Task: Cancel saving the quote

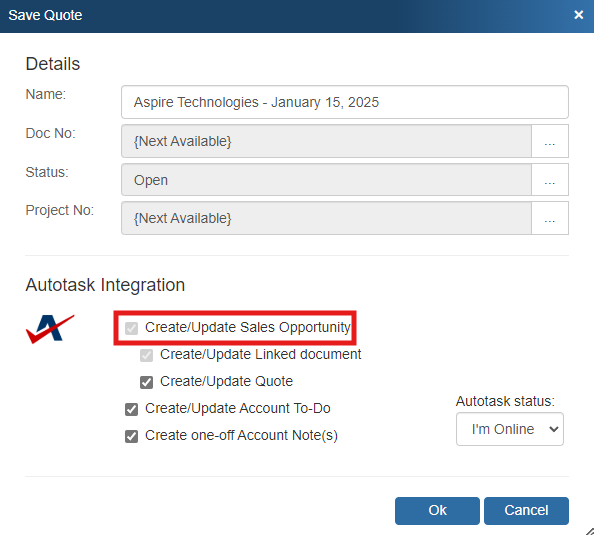Action: pos(526,511)
